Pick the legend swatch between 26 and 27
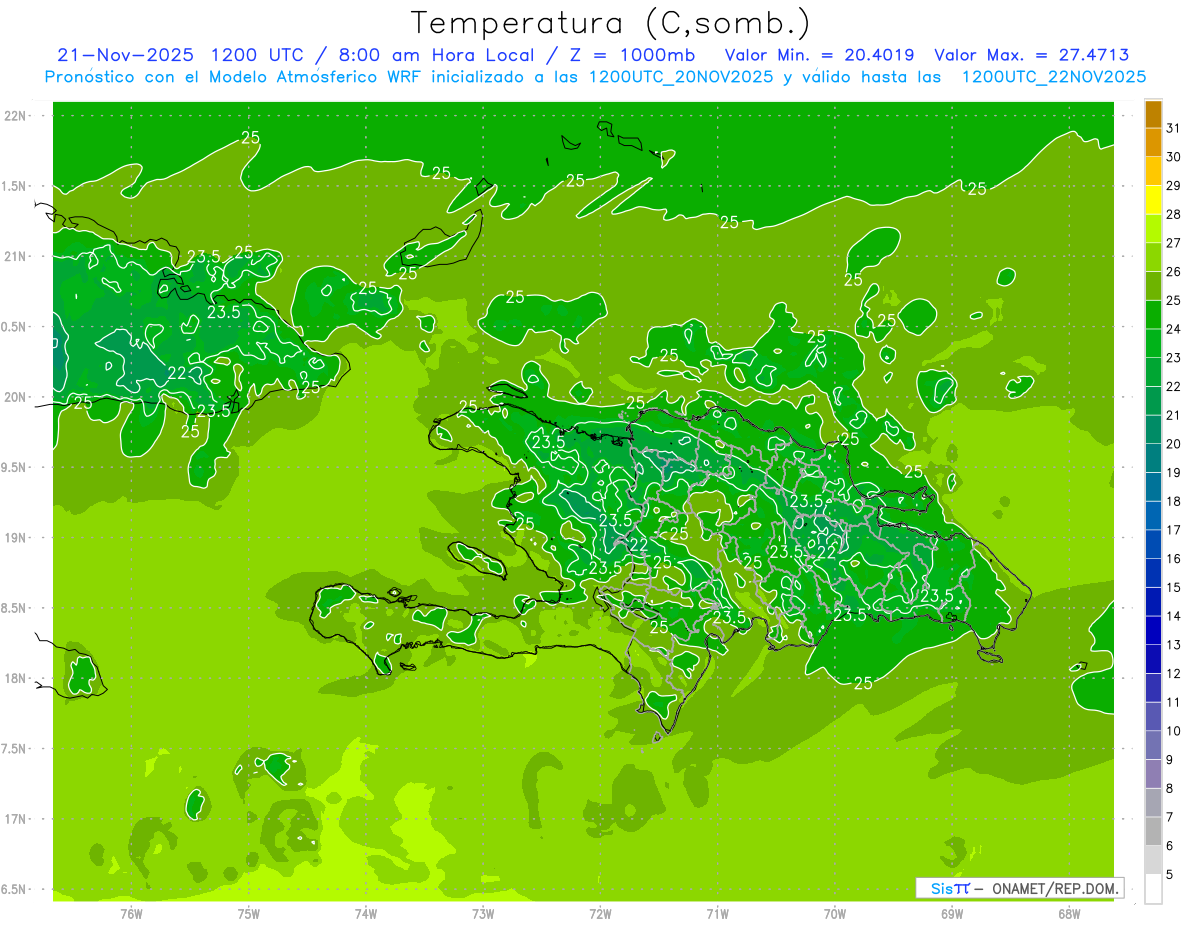Image resolution: width=1200 pixels, height=927 pixels. (x=1153, y=257)
